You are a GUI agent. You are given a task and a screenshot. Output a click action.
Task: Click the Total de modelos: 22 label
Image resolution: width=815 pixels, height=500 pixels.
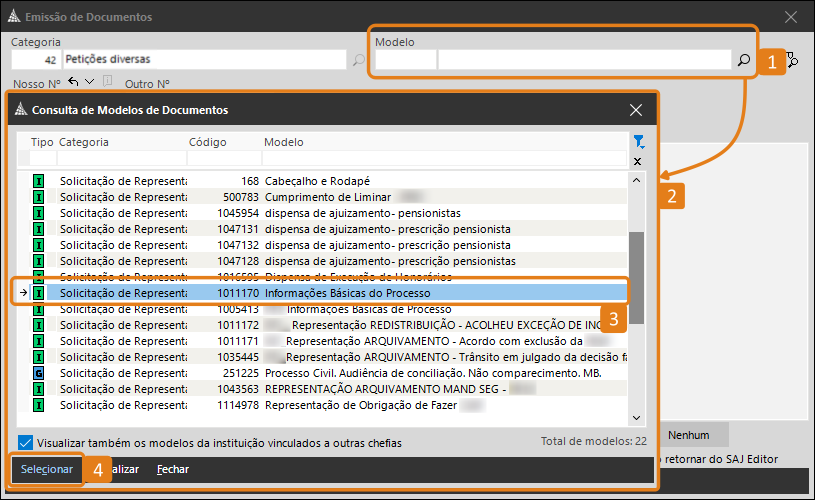(594, 441)
